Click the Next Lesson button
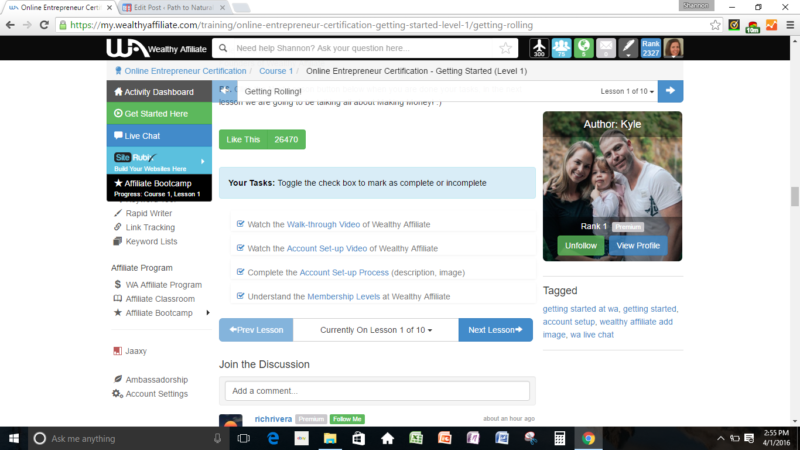 [x=495, y=330]
